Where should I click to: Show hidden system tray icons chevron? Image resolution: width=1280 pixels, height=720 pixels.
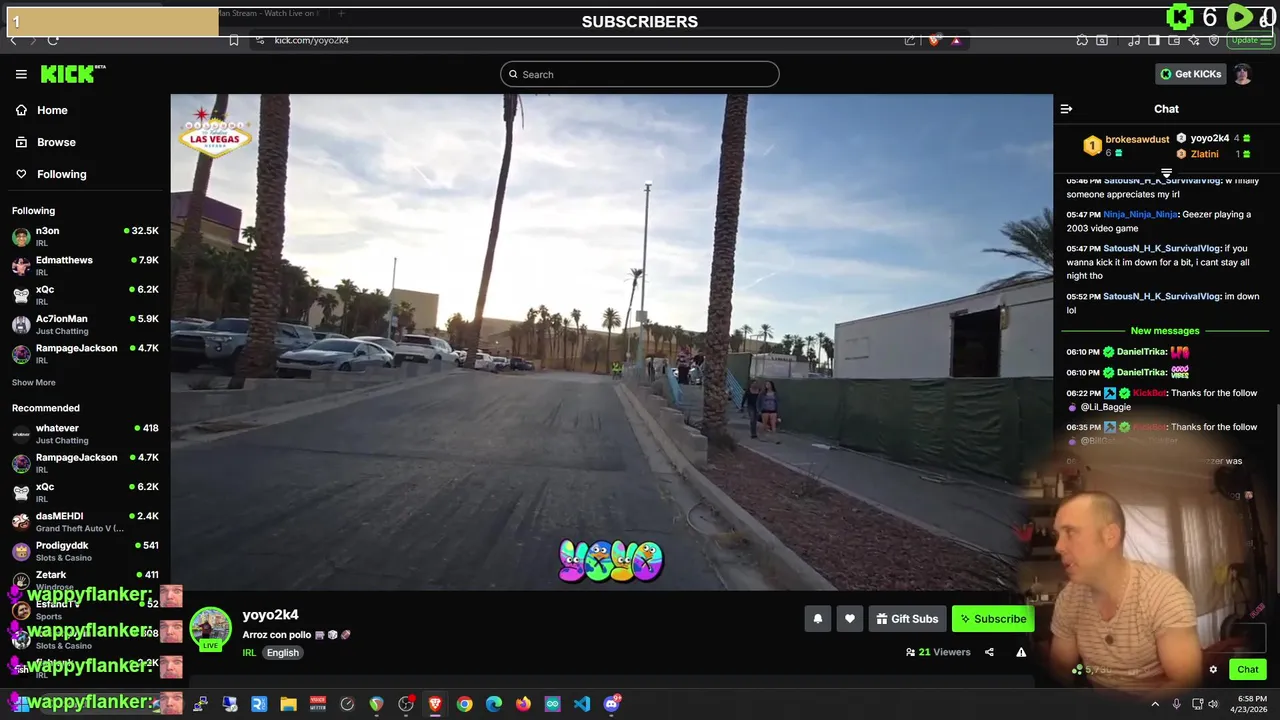tap(1155, 704)
